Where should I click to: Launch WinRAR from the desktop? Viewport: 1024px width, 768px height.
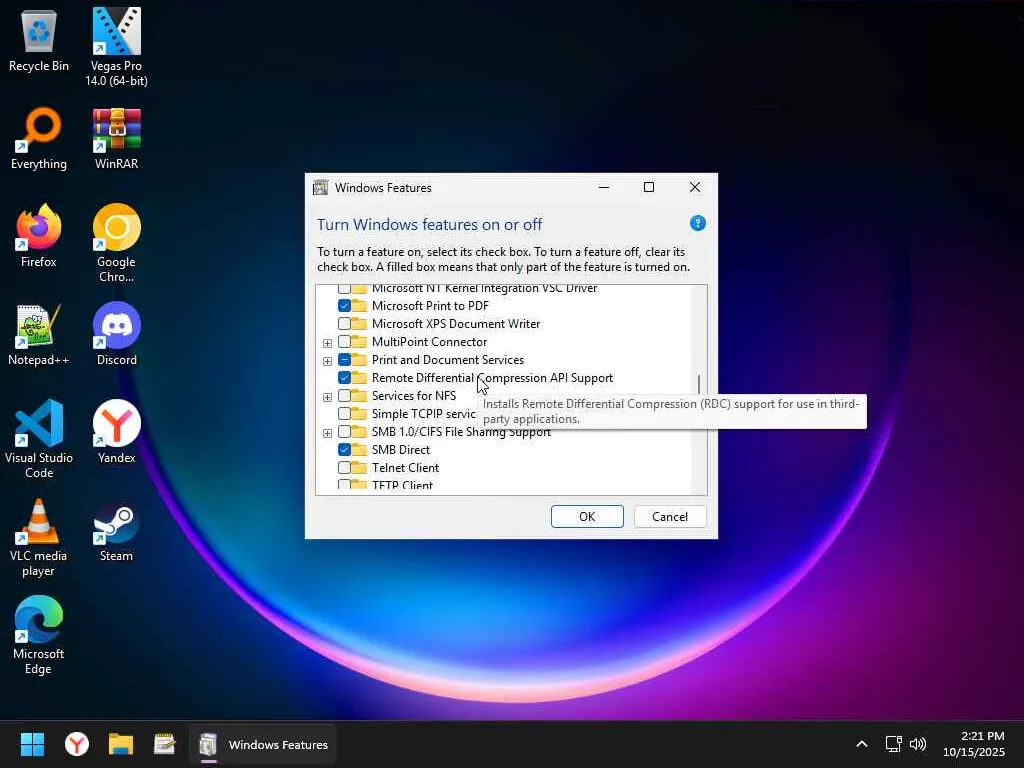[116, 138]
